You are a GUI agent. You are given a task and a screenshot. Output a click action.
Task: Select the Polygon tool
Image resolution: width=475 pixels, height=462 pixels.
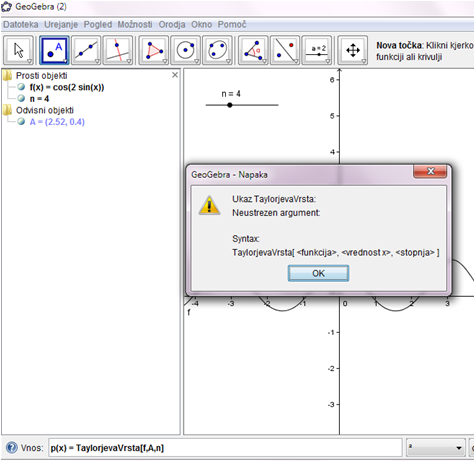[x=154, y=50]
